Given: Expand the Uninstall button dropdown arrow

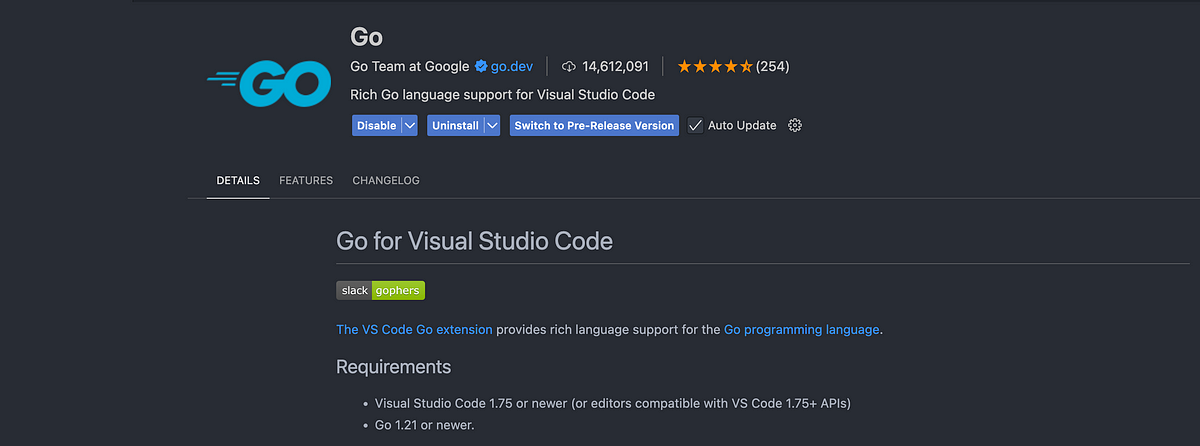Looking at the screenshot, I should tap(491, 125).
